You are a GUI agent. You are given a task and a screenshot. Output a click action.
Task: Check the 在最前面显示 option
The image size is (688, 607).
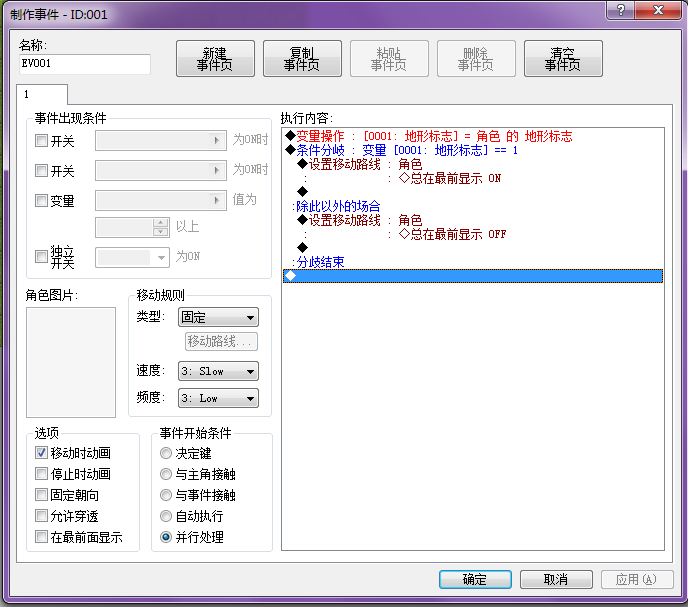pos(41,536)
